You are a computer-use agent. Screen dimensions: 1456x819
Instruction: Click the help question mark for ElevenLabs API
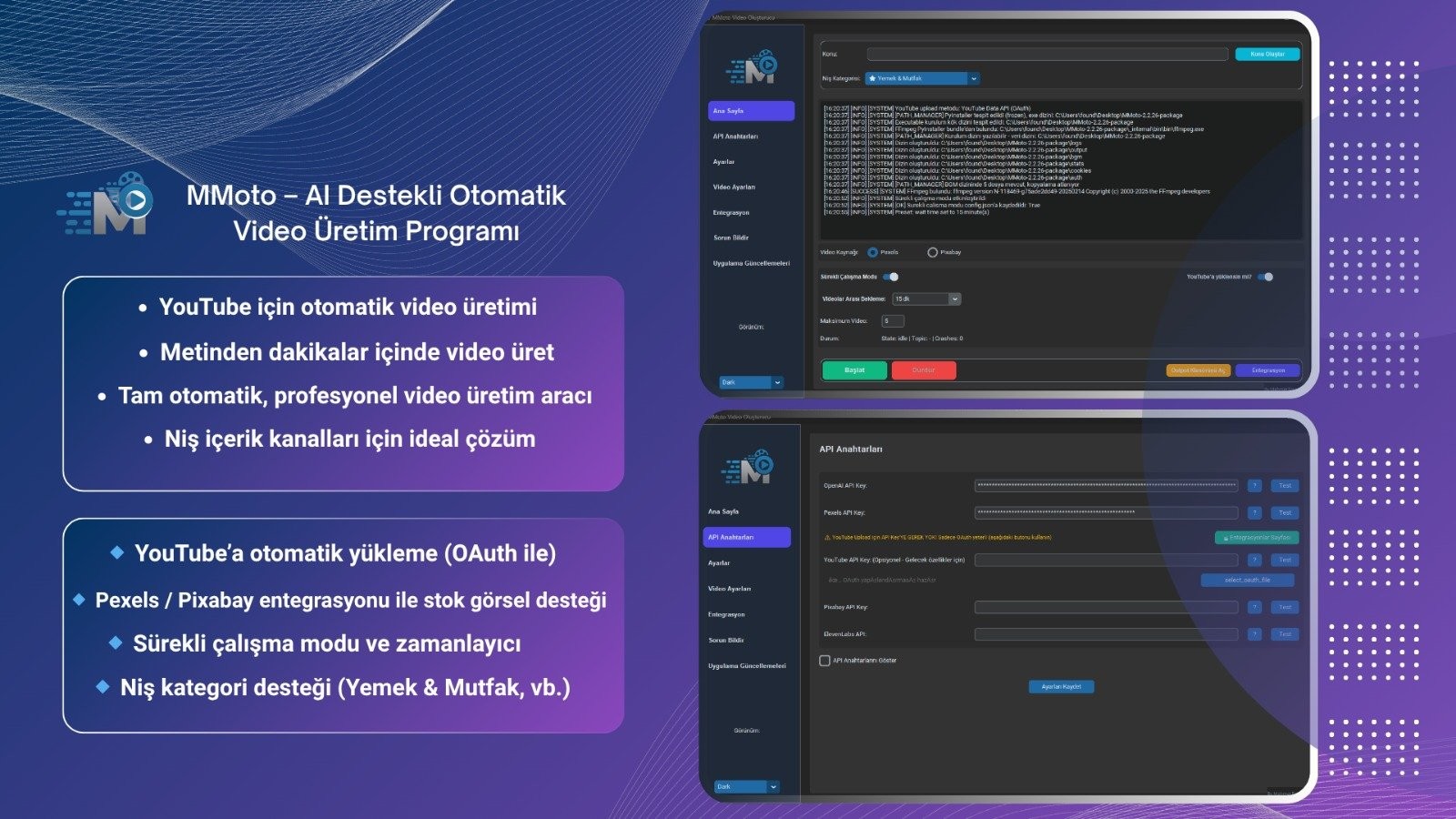click(x=1254, y=634)
